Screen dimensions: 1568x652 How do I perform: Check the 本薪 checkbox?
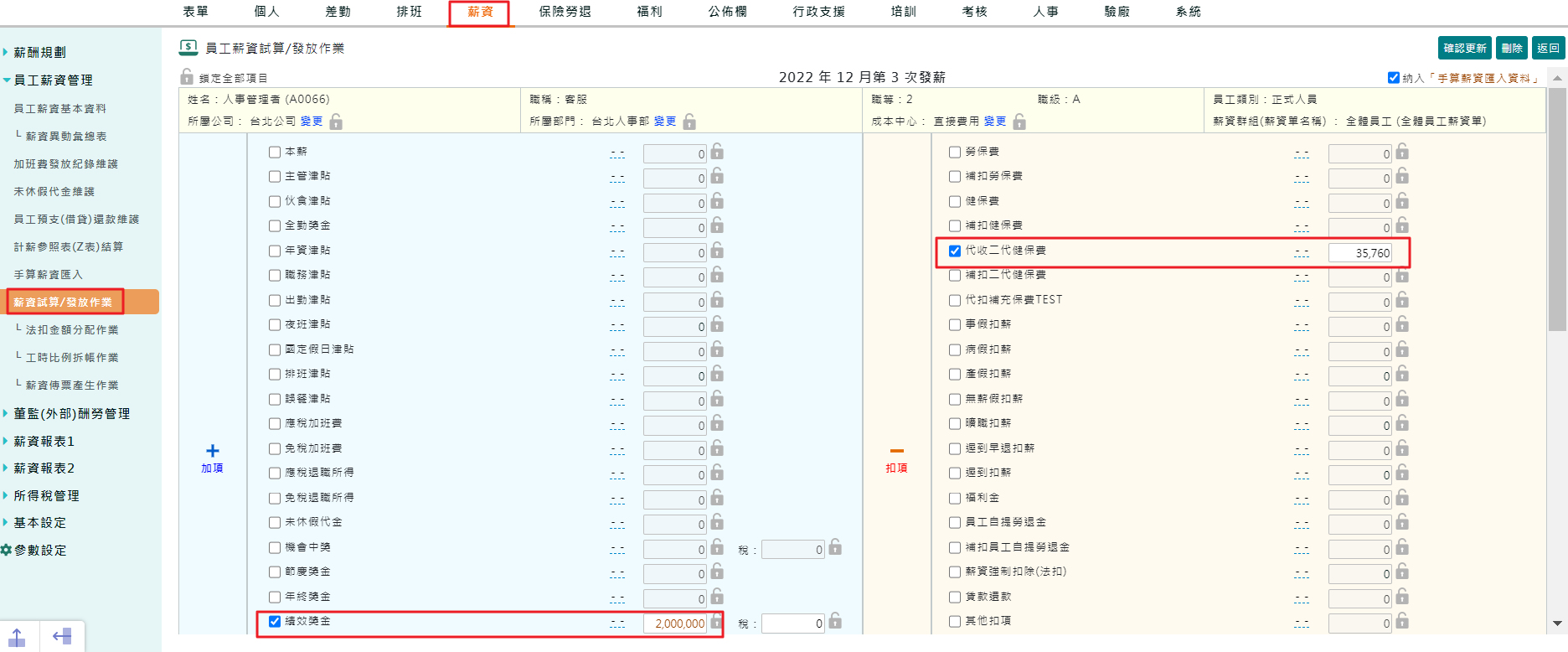[x=275, y=153]
